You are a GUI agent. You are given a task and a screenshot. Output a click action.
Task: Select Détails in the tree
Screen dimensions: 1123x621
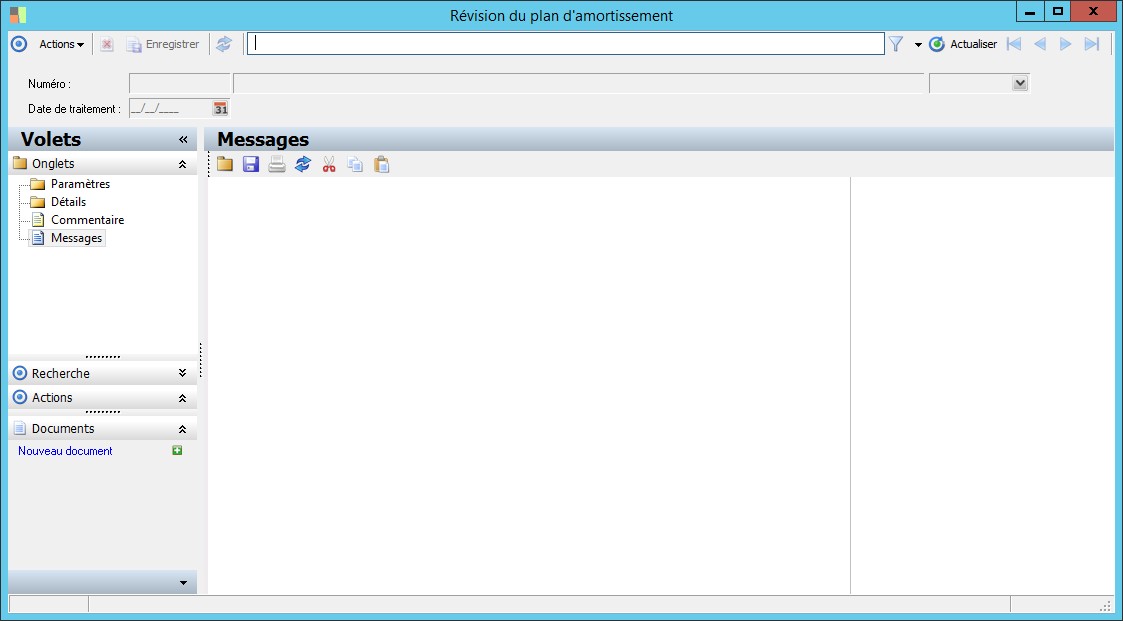(68, 202)
